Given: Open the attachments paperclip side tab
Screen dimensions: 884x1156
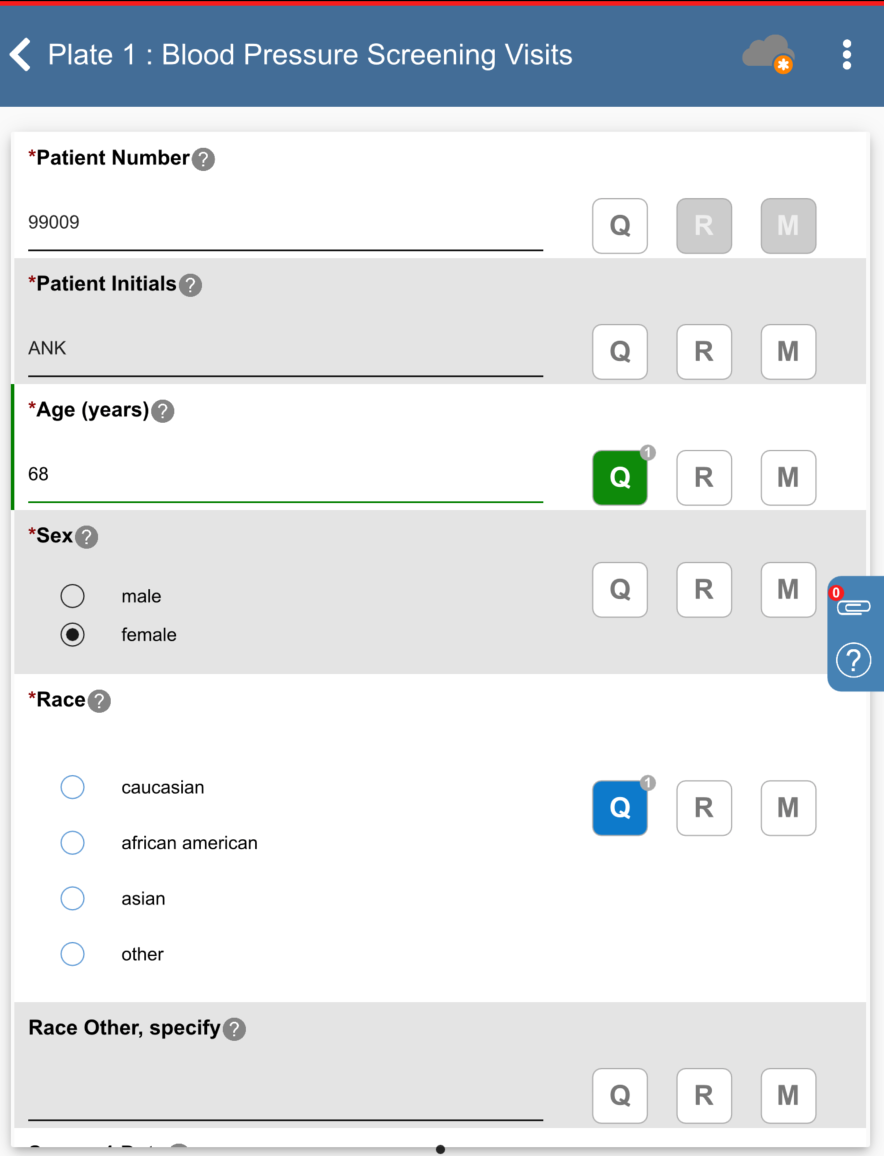Looking at the screenshot, I should pos(853,607).
